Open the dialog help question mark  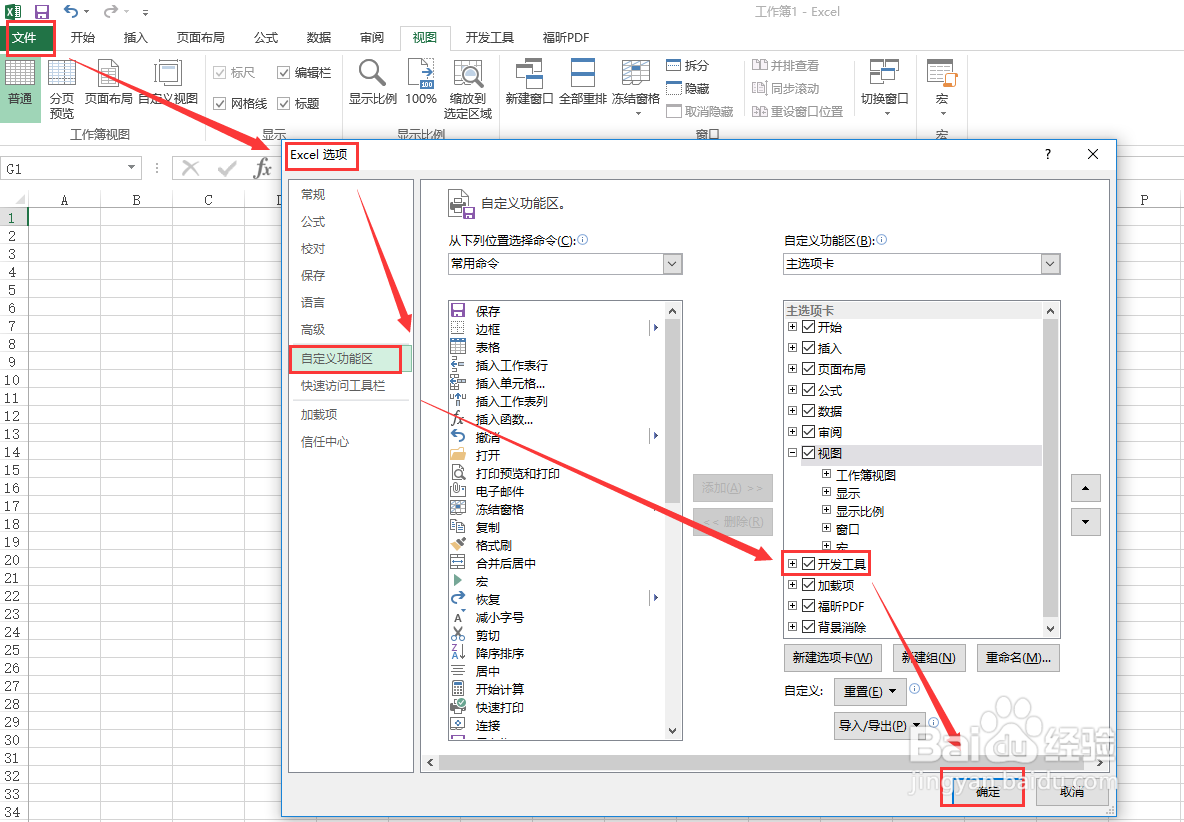(1047, 154)
